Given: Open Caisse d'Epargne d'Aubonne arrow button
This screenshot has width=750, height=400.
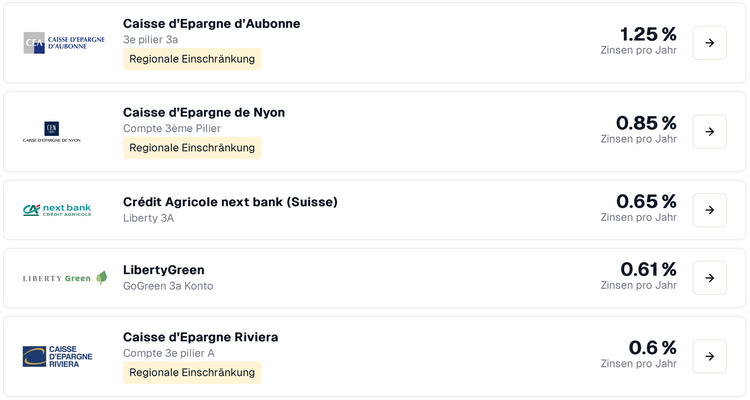Looking at the screenshot, I should click(709, 43).
